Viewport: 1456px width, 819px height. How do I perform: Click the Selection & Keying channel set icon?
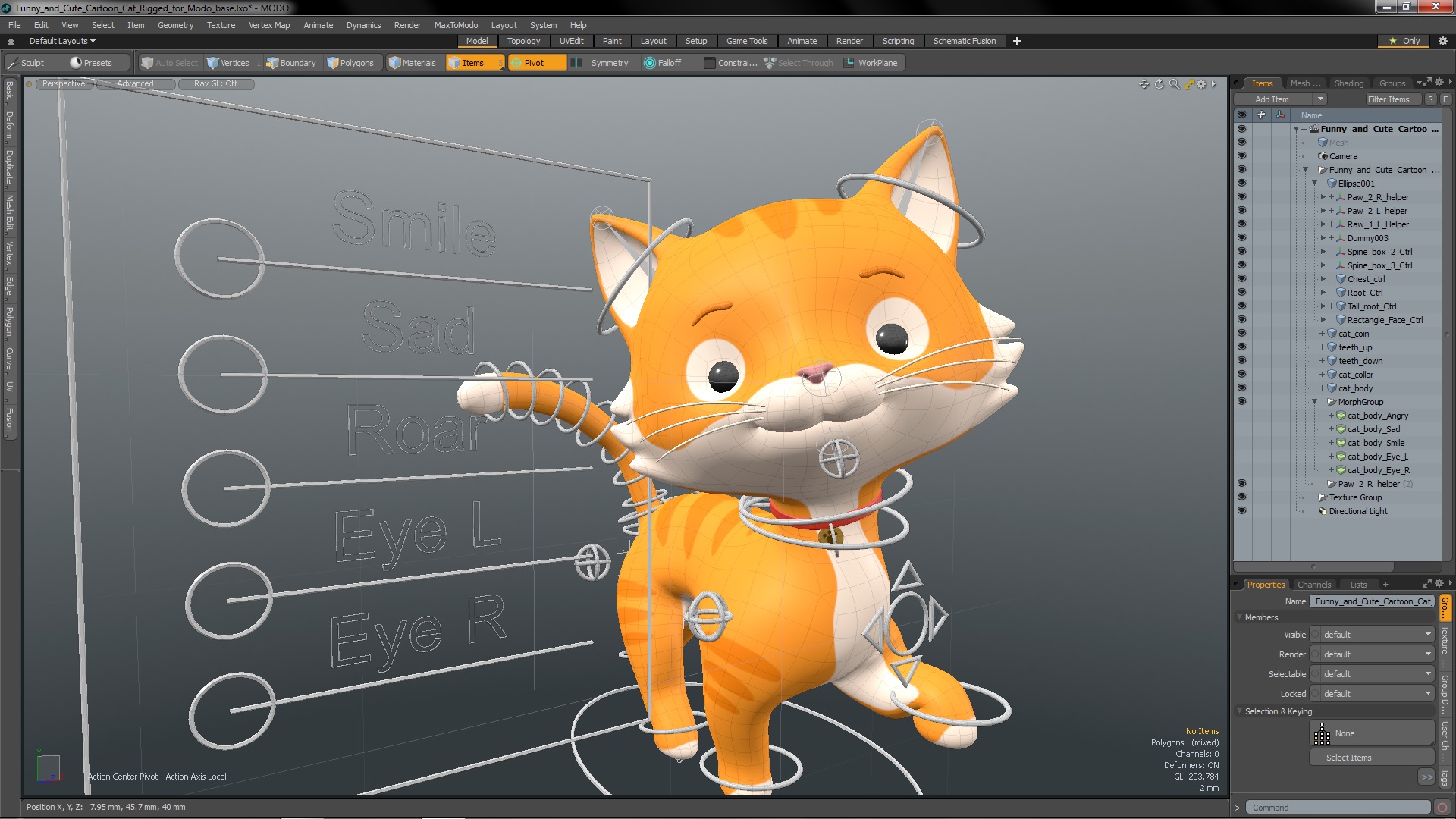click(x=1322, y=733)
